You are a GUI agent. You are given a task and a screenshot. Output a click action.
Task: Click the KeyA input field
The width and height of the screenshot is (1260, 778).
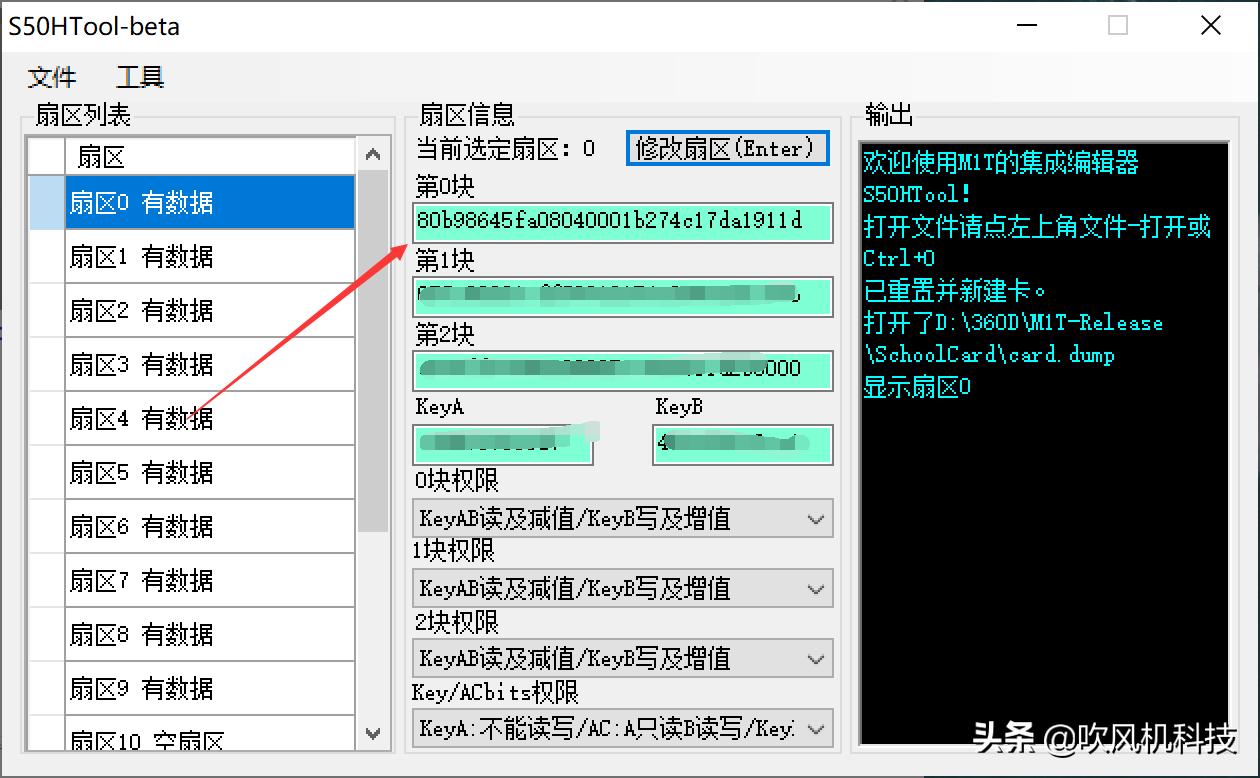pyautogui.click(x=504, y=444)
